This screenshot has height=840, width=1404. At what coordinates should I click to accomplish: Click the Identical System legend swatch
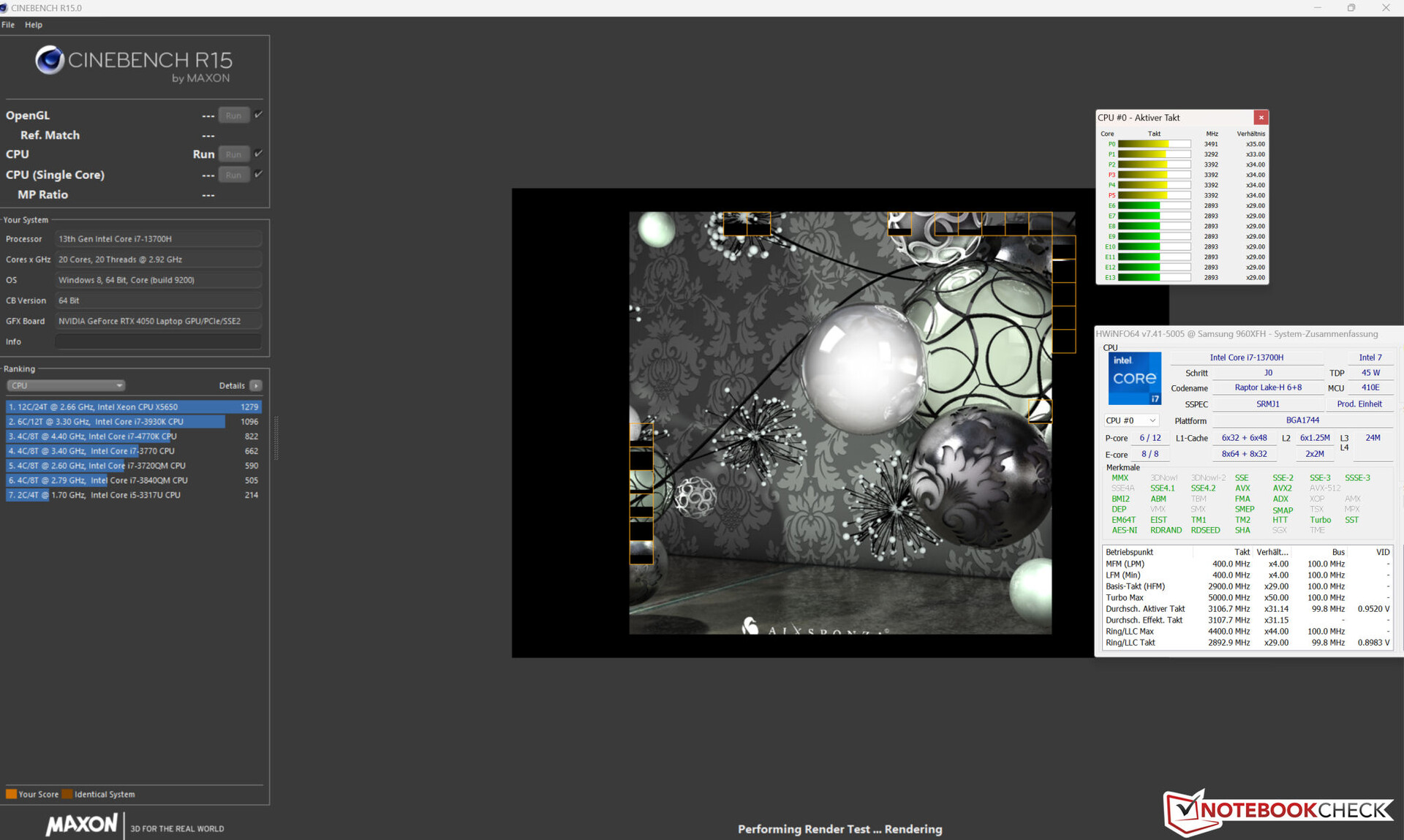[x=67, y=794]
